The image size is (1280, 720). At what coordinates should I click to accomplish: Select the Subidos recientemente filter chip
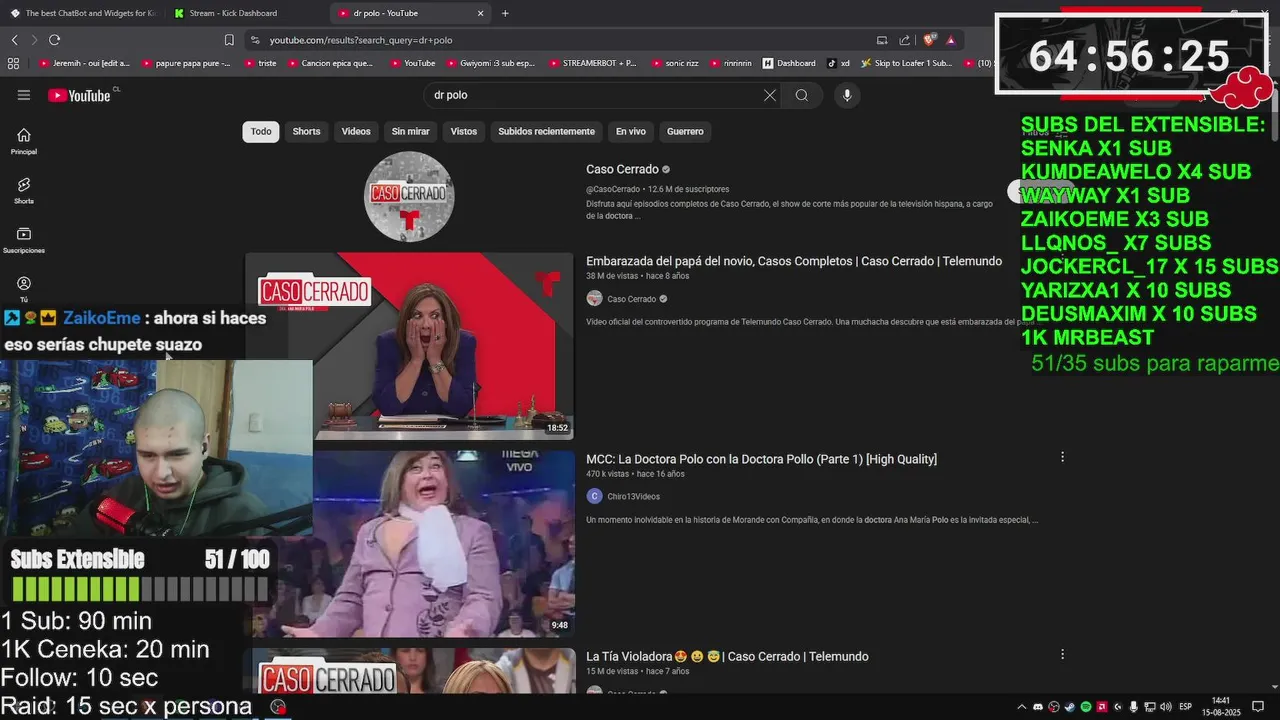546,131
